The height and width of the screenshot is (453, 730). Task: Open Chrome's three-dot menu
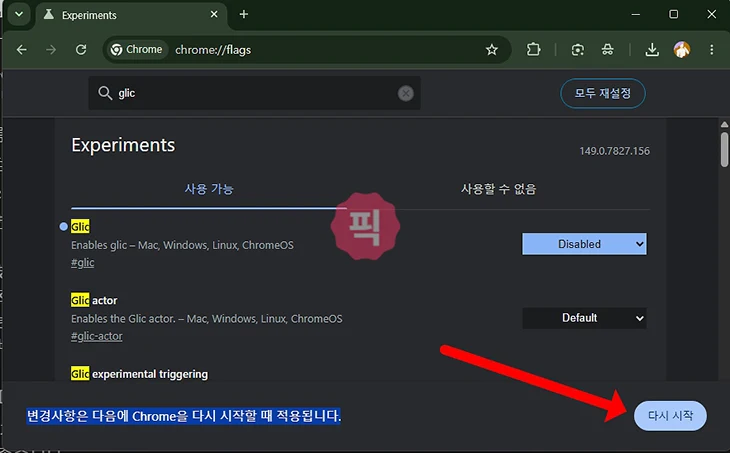point(711,49)
